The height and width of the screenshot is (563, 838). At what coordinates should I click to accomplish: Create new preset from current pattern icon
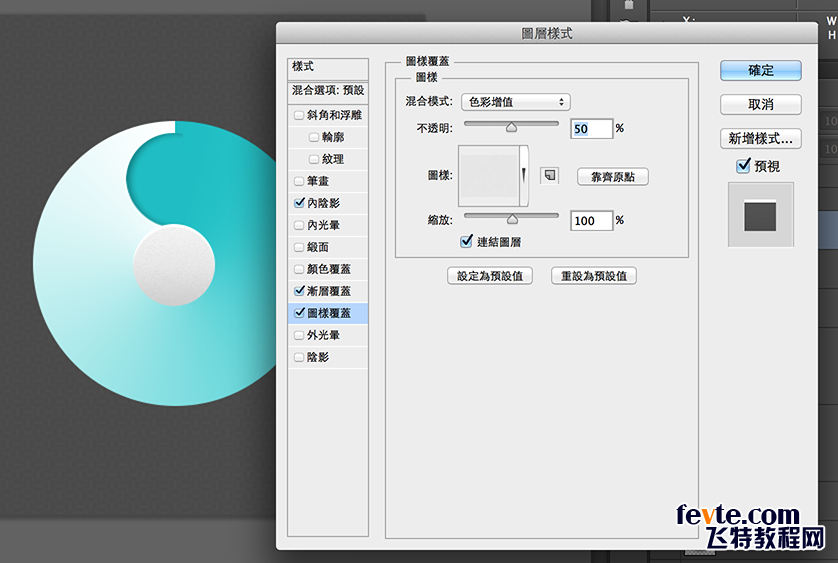(549, 175)
